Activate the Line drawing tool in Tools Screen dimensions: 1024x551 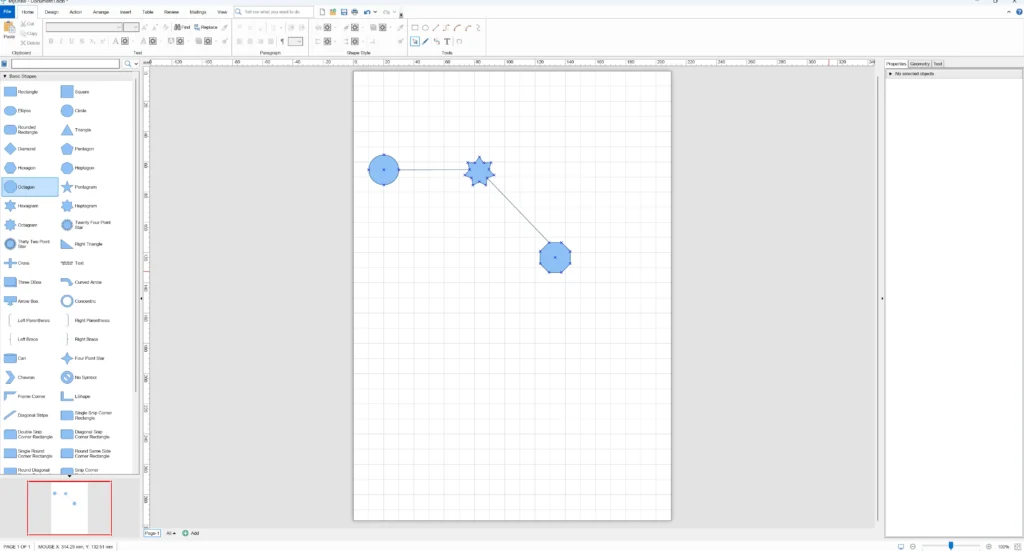(x=436, y=28)
